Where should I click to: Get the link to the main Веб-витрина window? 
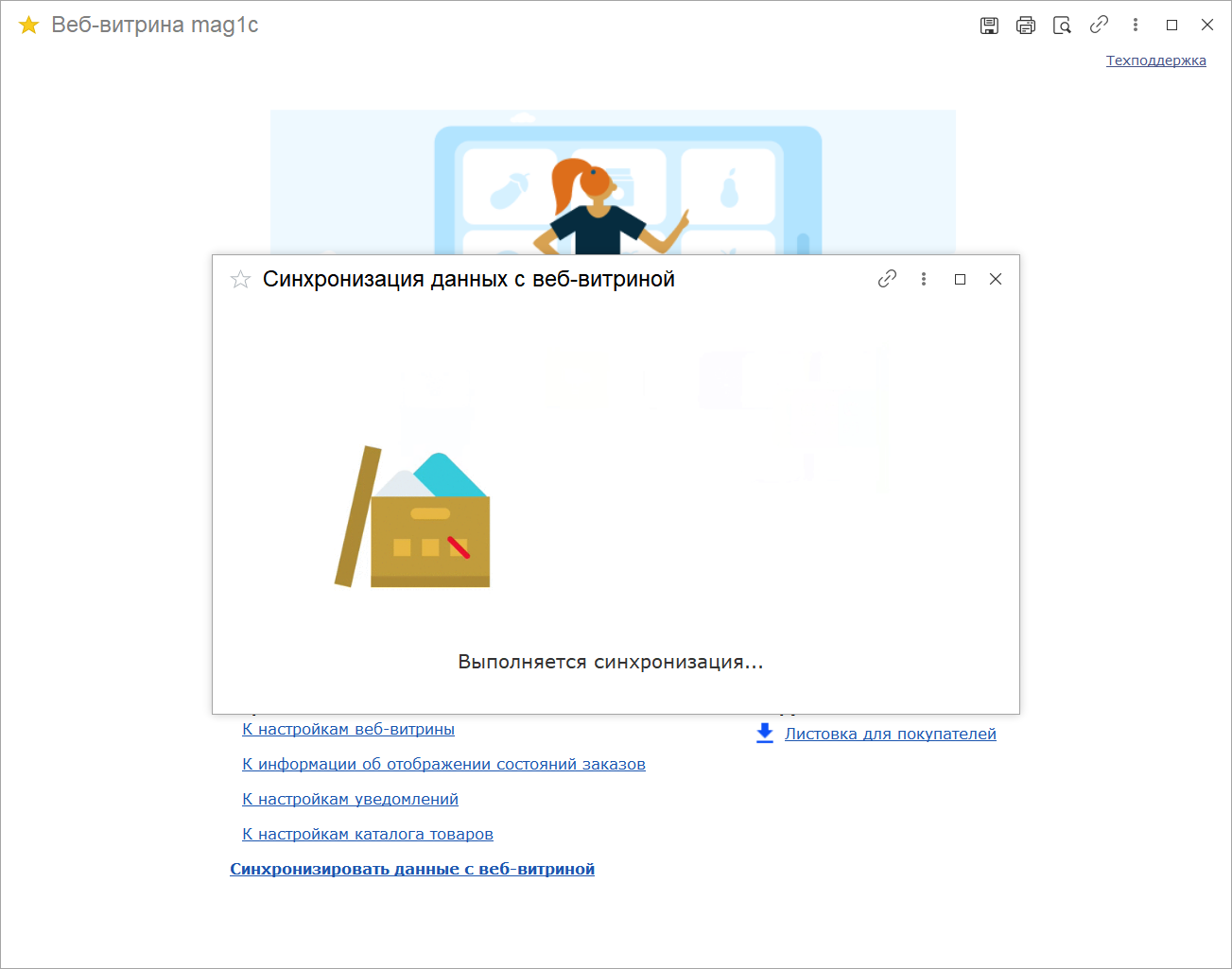tap(1099, 25)
